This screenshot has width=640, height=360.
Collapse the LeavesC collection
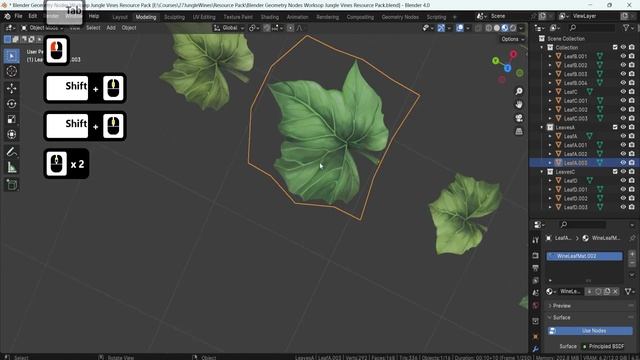(x=542, y=171)
